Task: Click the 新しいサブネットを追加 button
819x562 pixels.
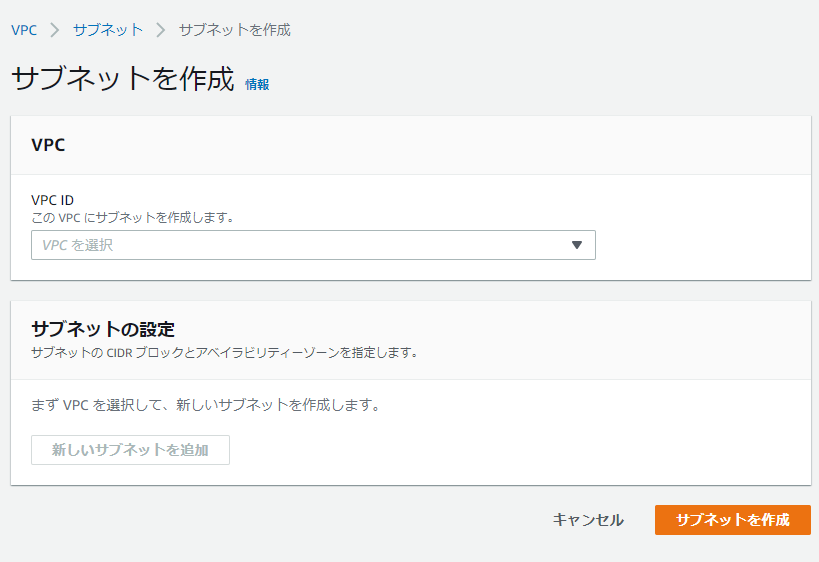Action: click(131, 450)
